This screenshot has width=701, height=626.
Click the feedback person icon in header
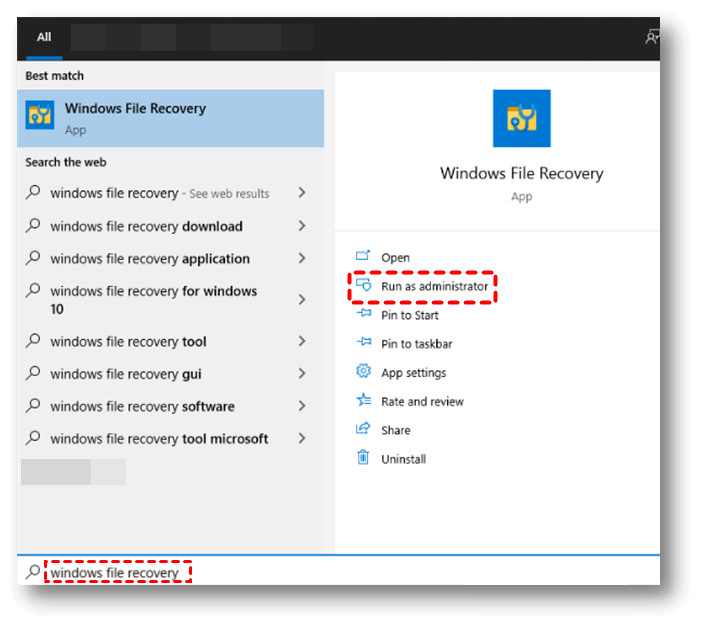click(652, 37)
